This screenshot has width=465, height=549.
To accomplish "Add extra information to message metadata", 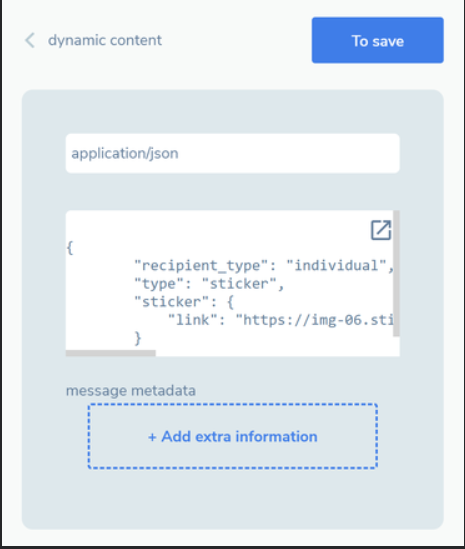I will pos(232,436).
